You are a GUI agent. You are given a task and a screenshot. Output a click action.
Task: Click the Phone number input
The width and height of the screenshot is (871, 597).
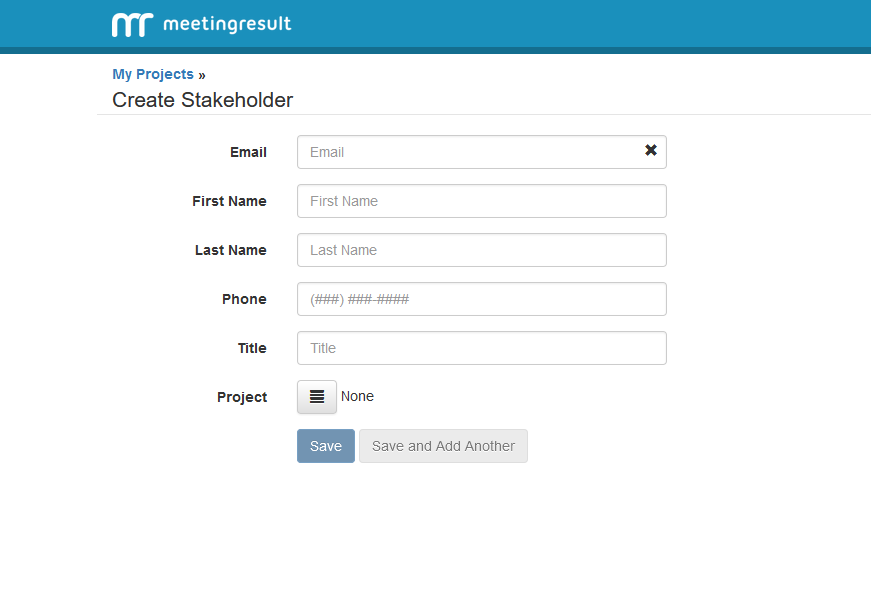coord(481,299)
